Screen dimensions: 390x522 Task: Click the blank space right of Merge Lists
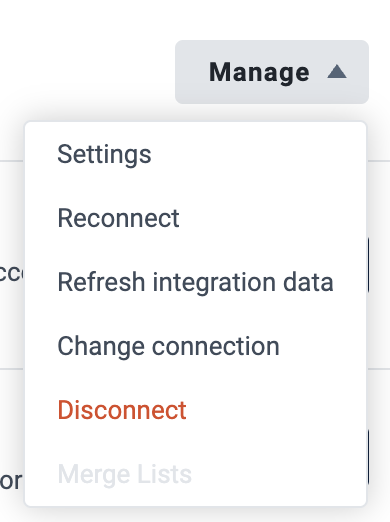pyautogui.click(x=279, y=474)
